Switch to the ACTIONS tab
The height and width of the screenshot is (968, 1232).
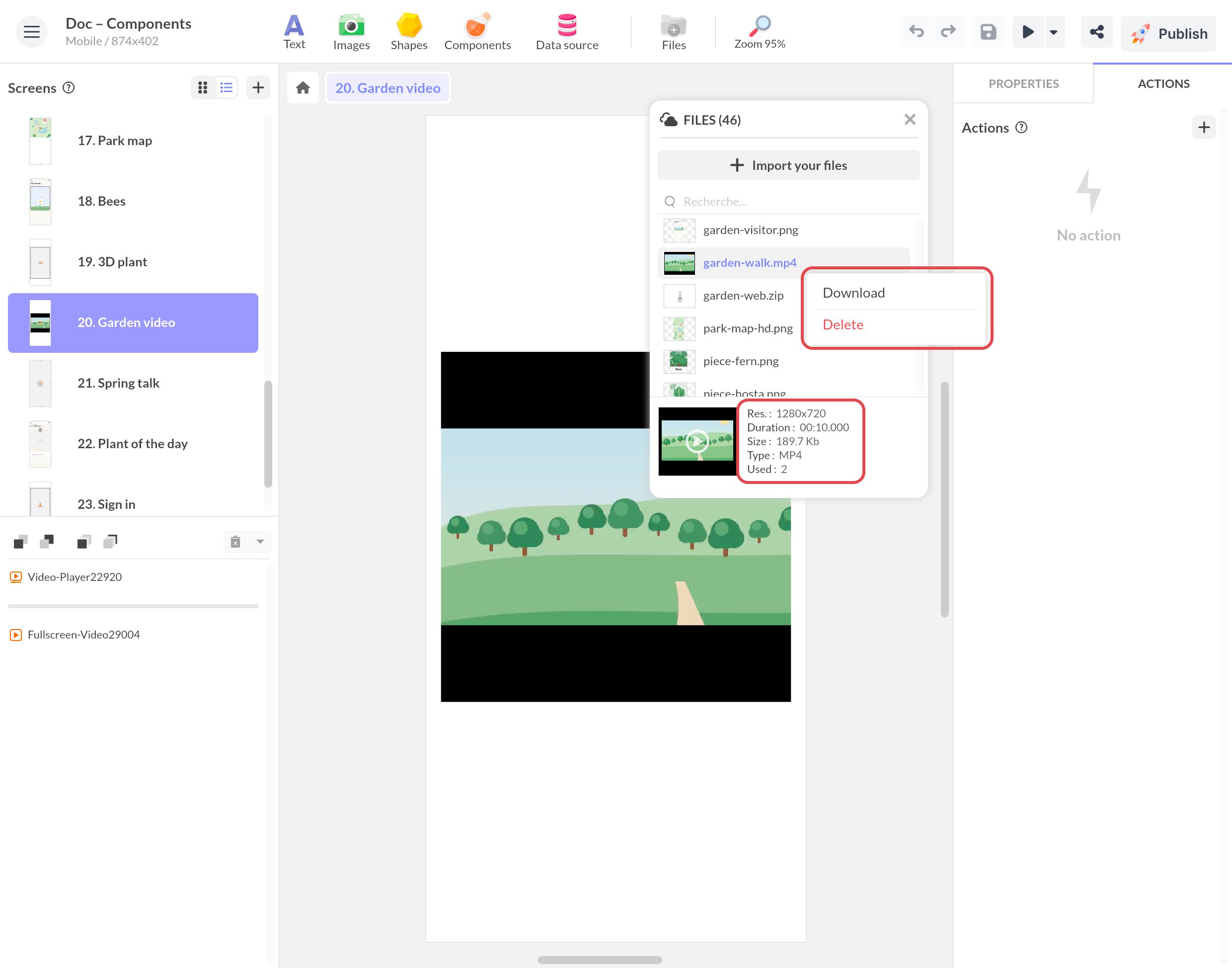point(1163,83)
